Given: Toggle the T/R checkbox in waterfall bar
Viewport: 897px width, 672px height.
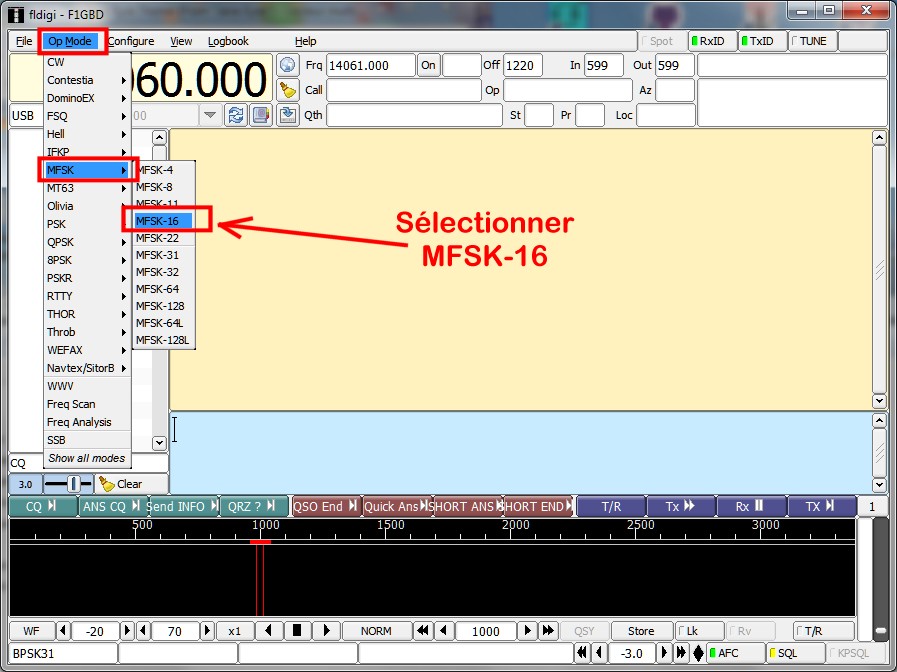Looking at the screenshot, I should 823,631.
